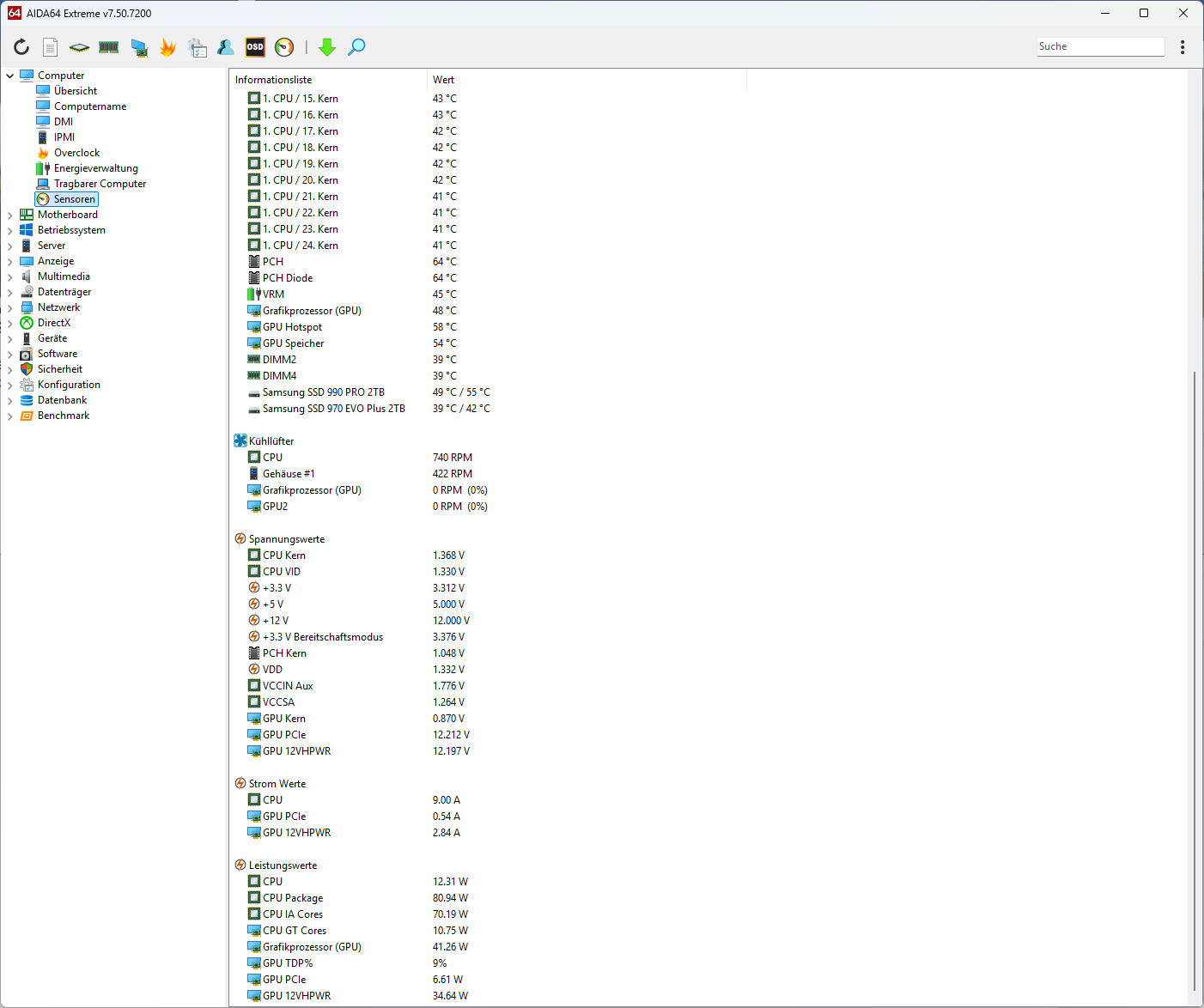The image size is (1204, 1008).
Task: Click the Leistungswerte section icon
Action: 240,865
